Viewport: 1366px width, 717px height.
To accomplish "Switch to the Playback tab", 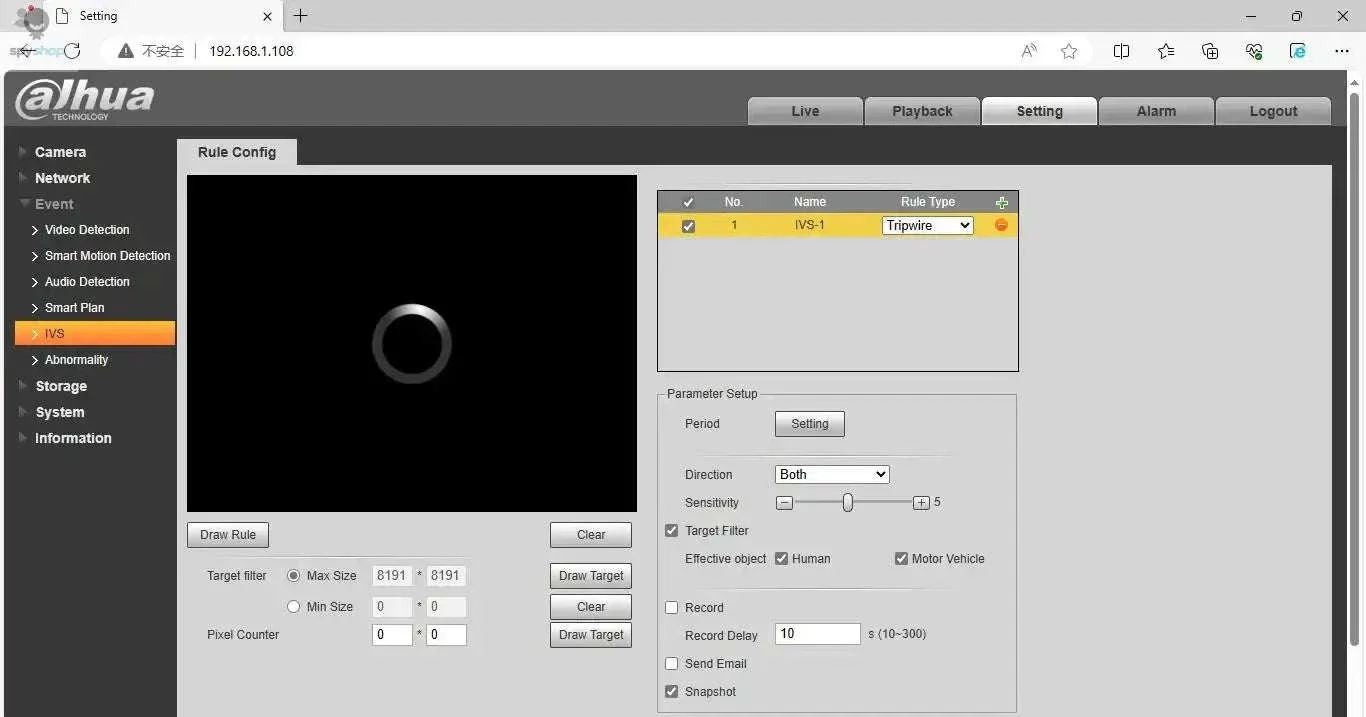I will (x=922, y=111).
